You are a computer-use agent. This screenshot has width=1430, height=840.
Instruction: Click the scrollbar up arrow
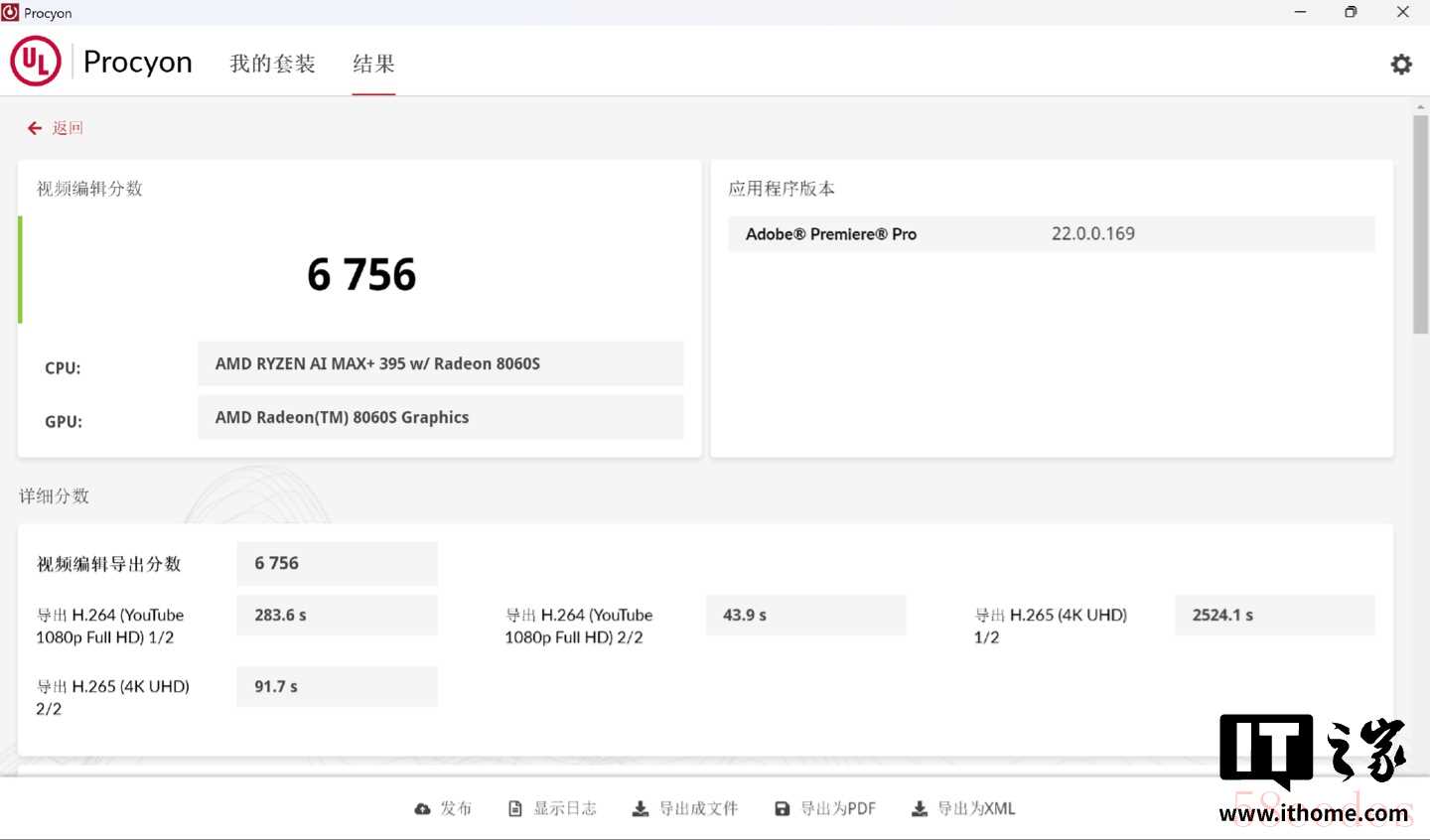click(x=1421, y=105)
